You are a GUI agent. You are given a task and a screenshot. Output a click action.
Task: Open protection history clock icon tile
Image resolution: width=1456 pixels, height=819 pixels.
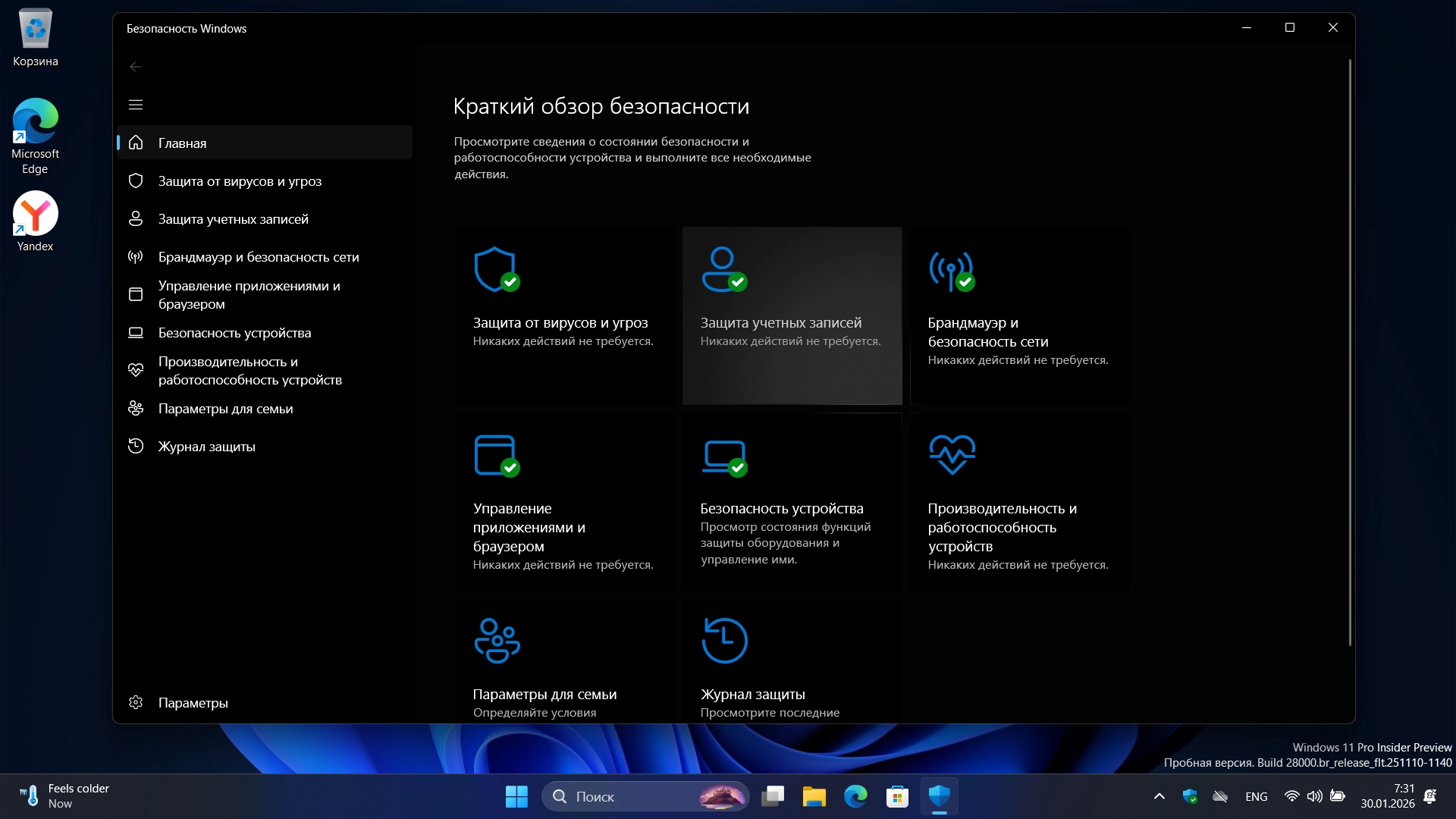(x=724, y=641)
